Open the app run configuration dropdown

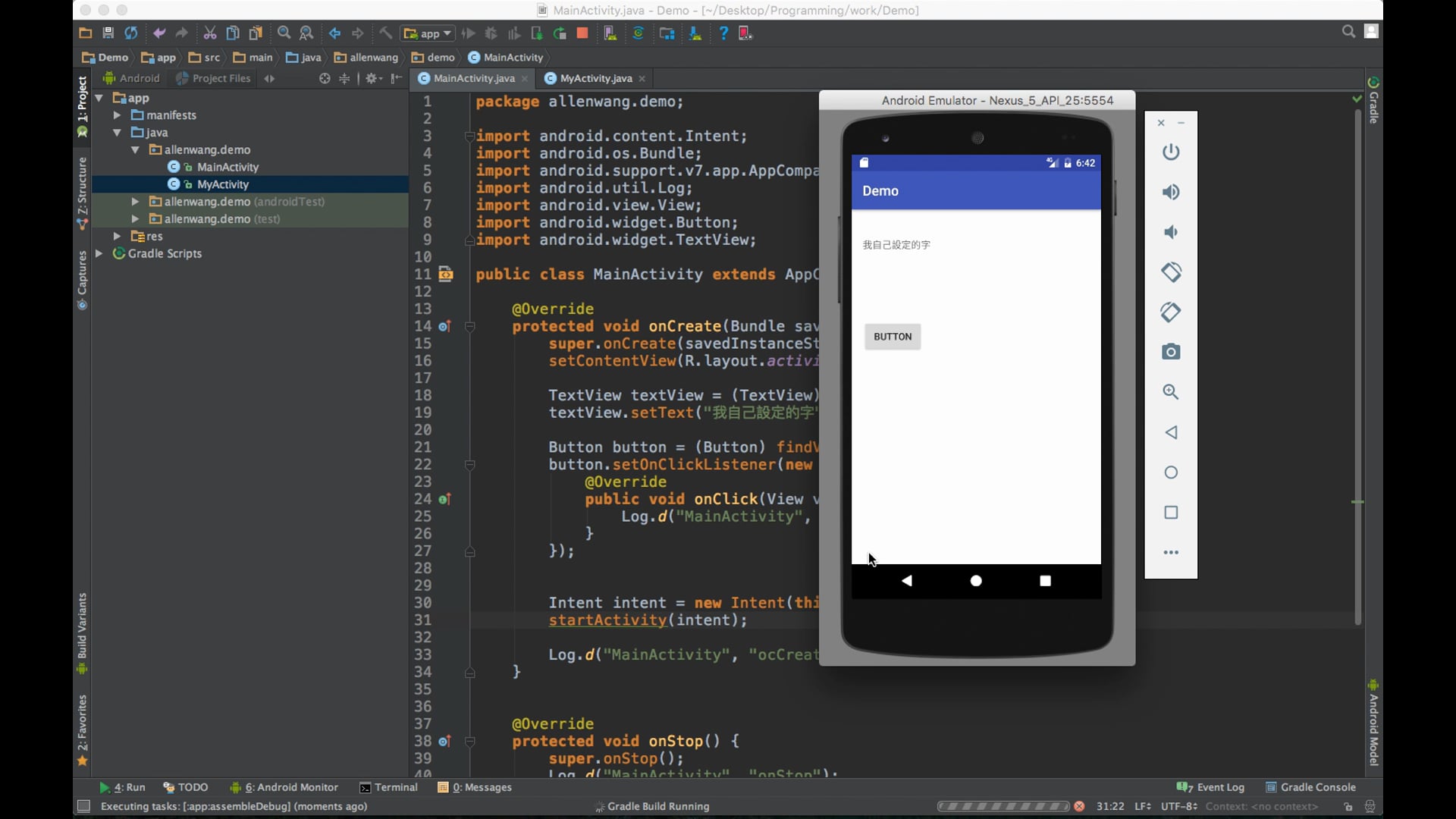[x=429, y=33]
